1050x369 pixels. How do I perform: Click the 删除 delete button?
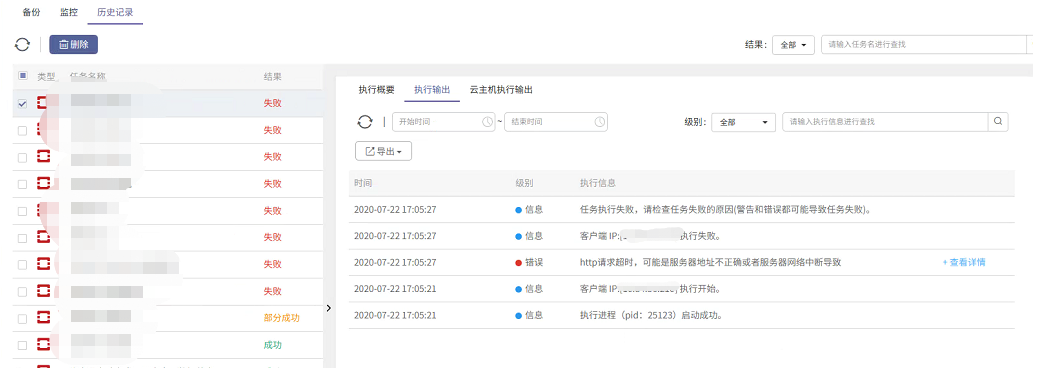(74, 45)
